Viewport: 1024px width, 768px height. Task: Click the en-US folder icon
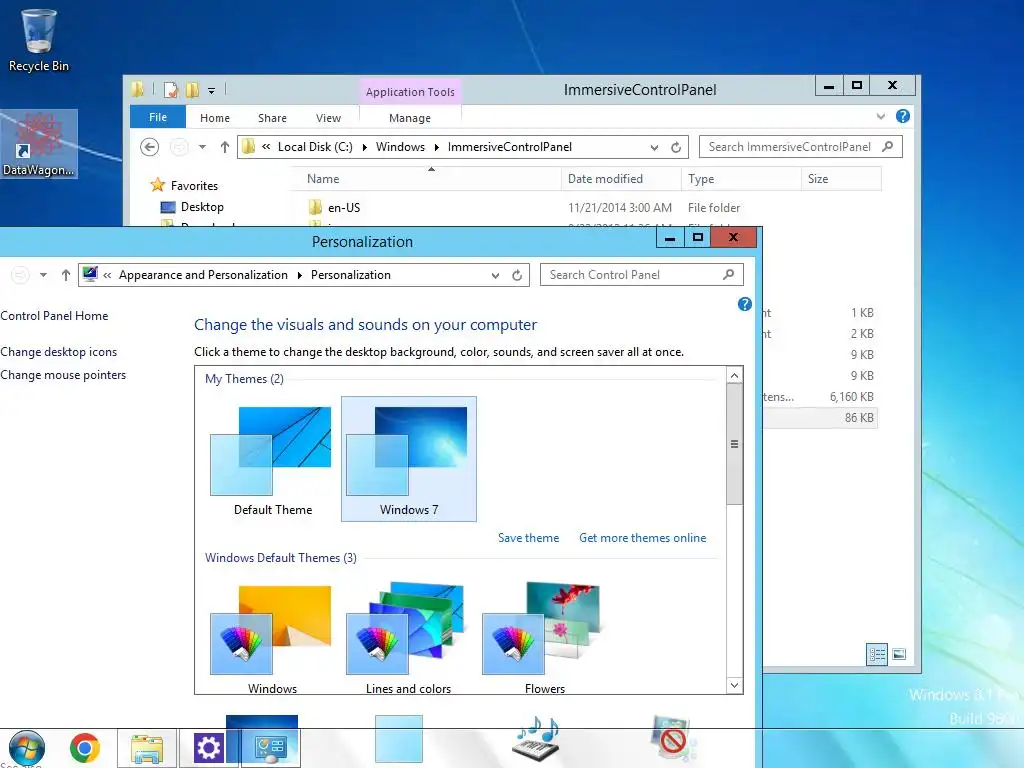point(315,208)
